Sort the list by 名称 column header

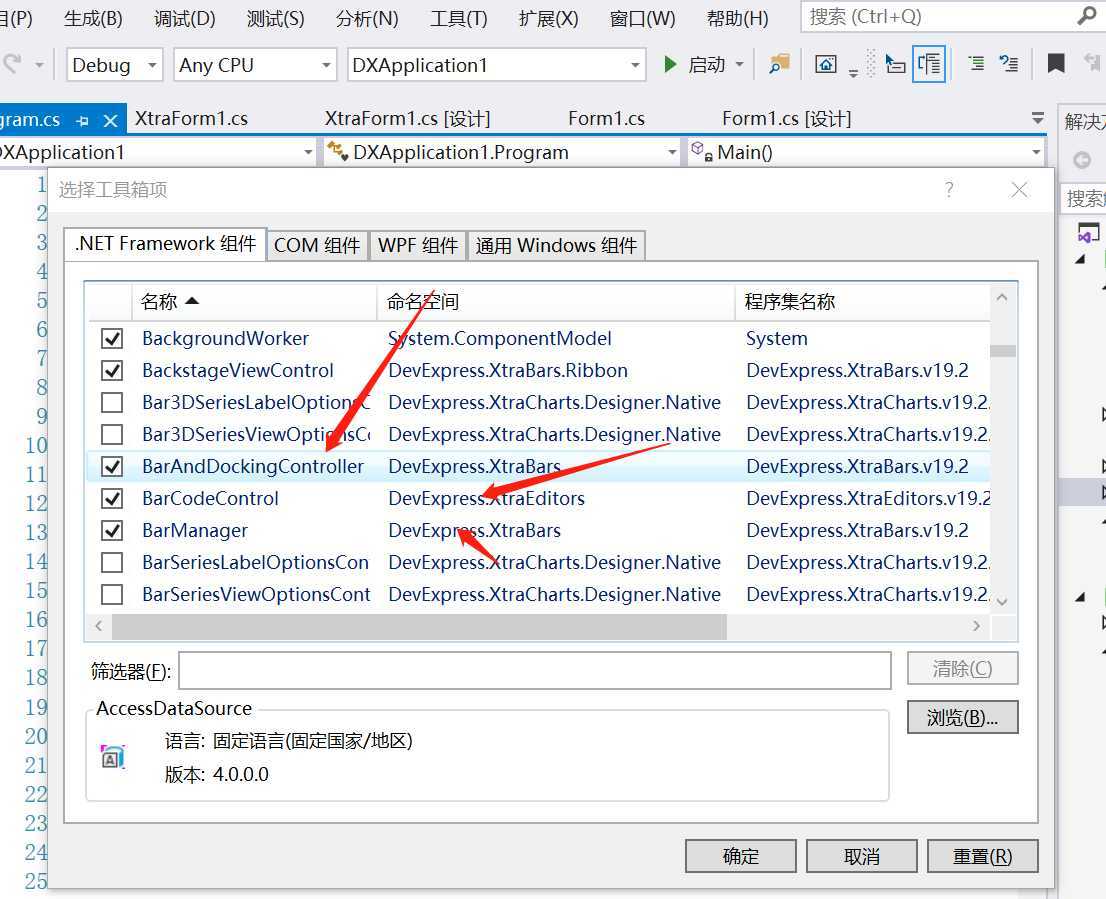(254, 302)
